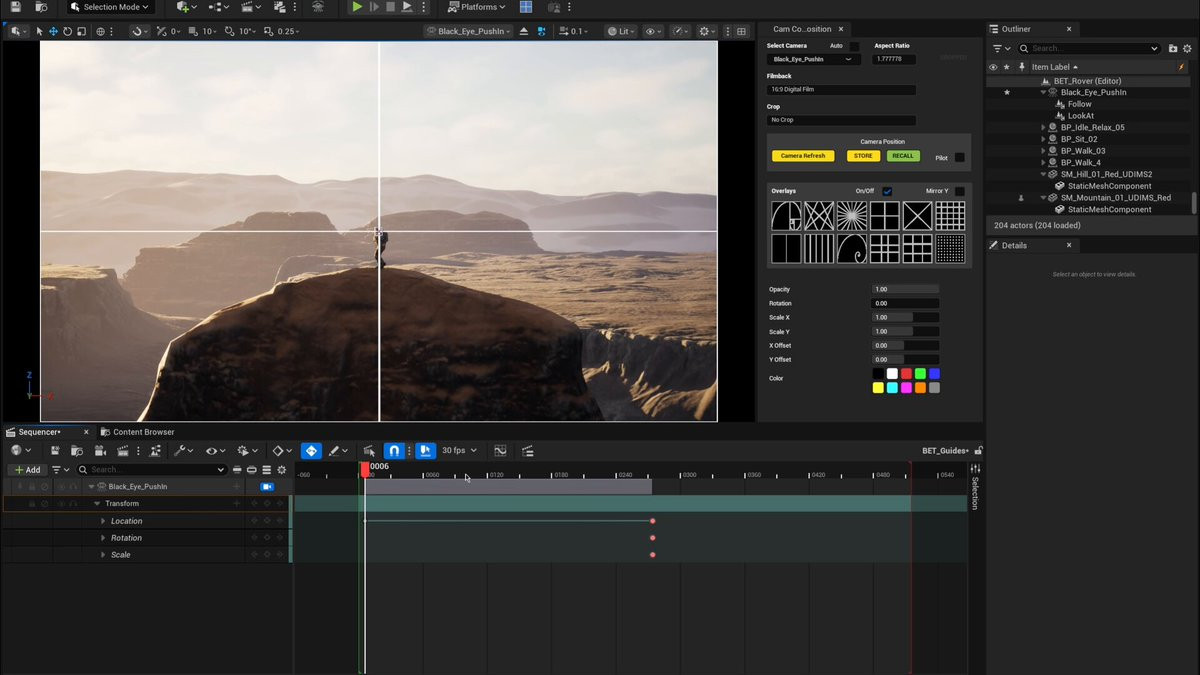Viewport: 1200px width, 675px height.
Task: Choose the red overlay color swatch
Action: (x=906, y=374)
